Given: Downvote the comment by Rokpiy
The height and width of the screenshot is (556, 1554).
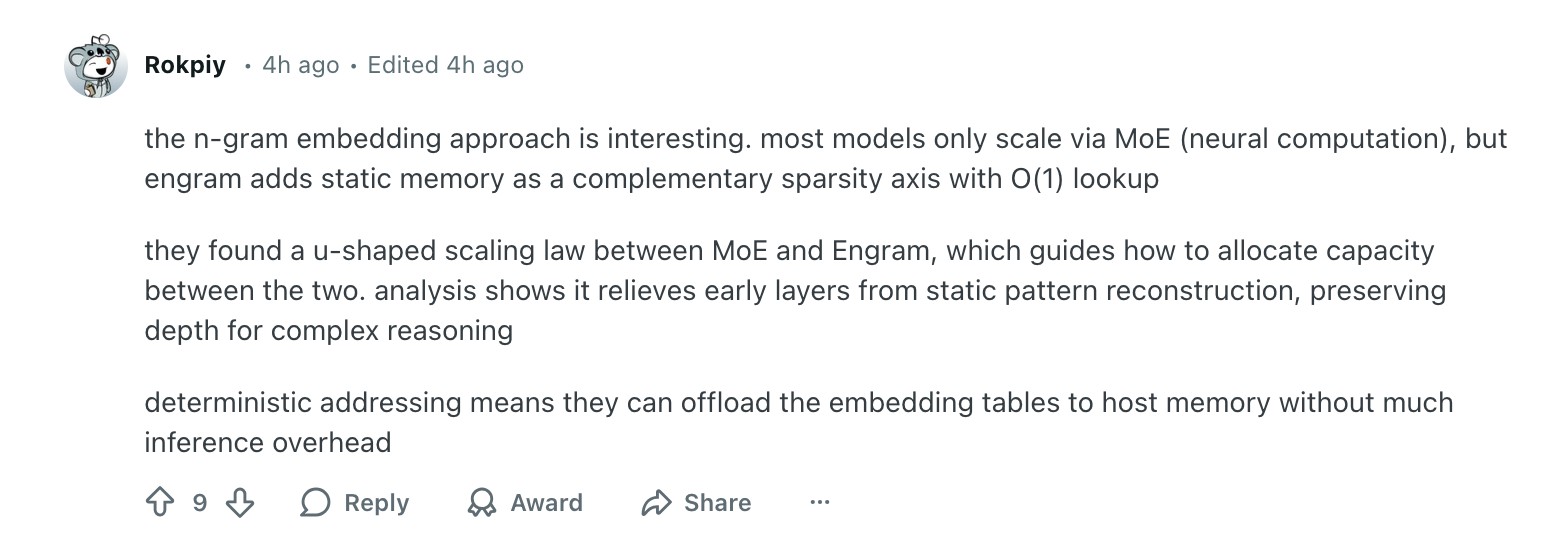Looking at the screenshot, I should point(240,502).
